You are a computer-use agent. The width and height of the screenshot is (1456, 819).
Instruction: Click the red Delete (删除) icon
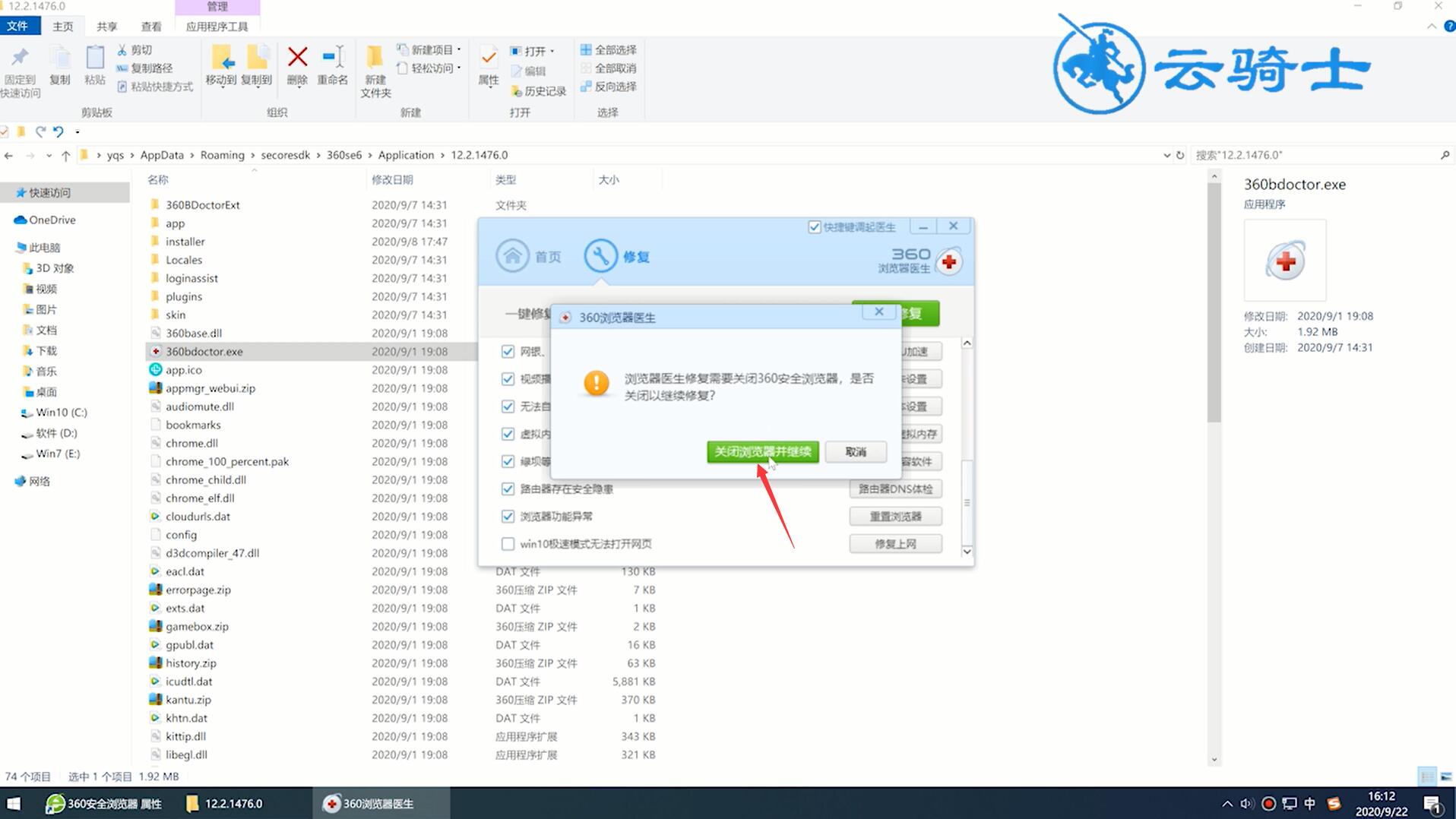point(297,57)
